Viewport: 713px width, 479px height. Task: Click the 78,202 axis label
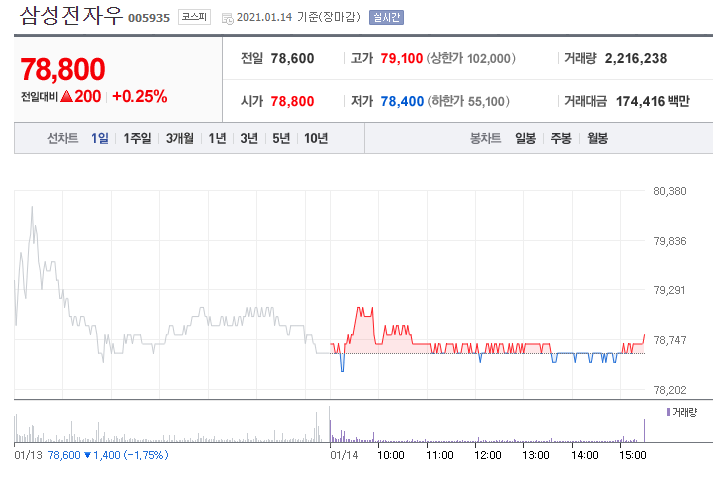coord(669,390)
